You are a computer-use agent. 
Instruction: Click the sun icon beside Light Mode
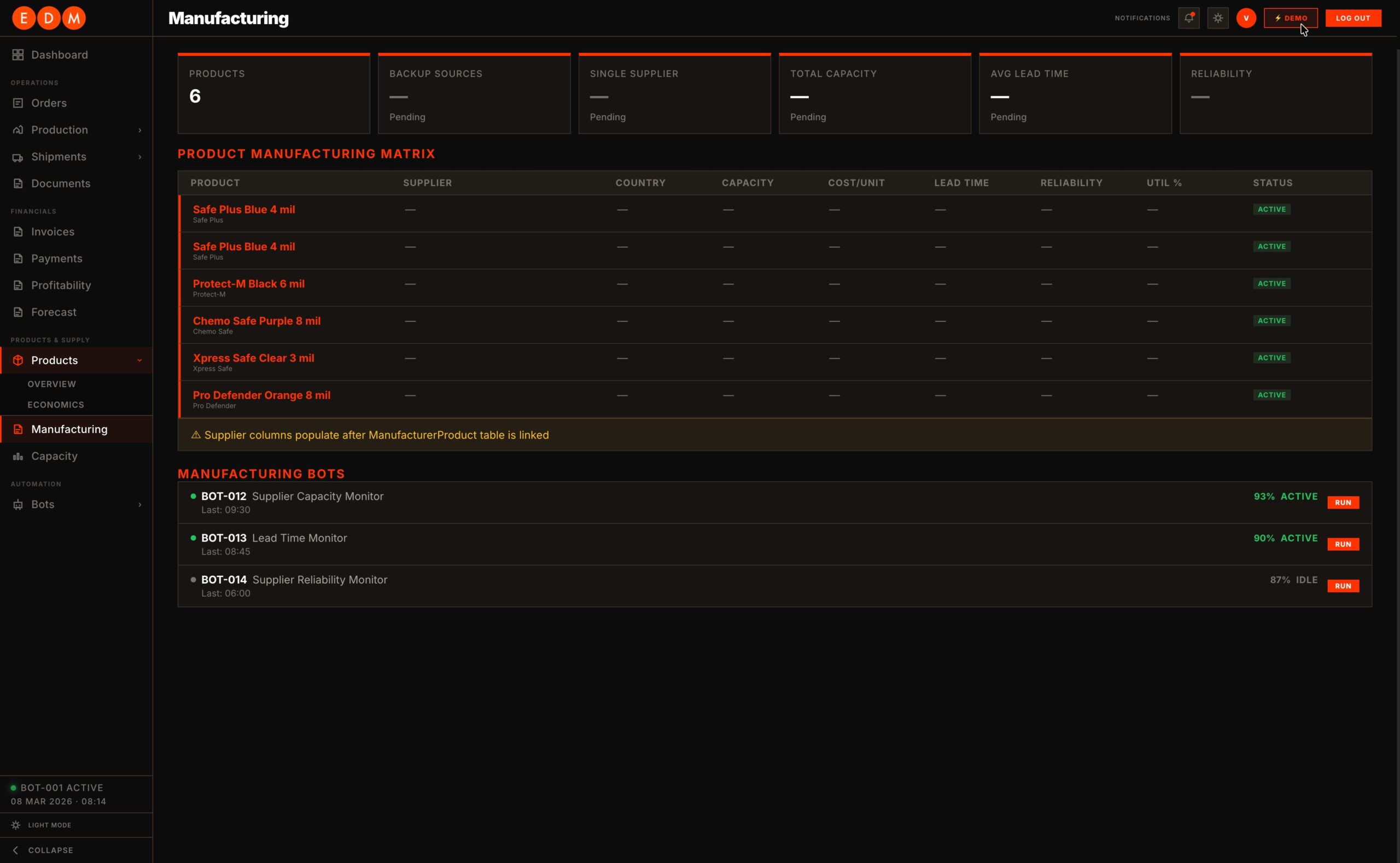[15, 825]
